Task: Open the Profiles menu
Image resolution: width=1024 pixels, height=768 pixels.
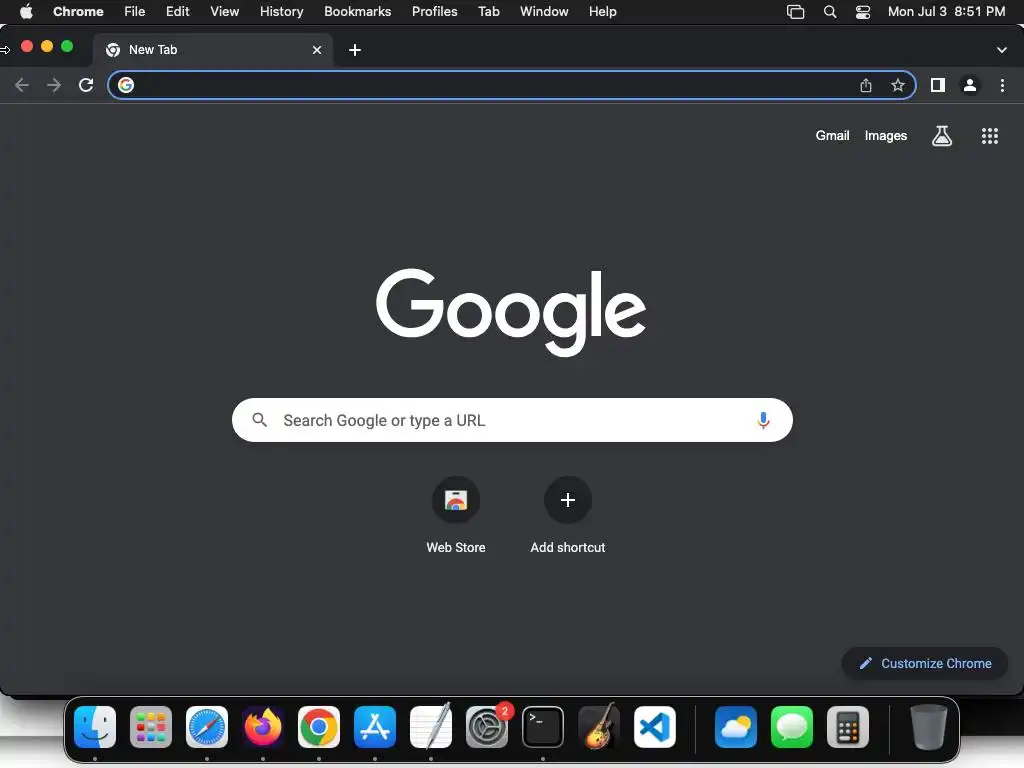Action: click(x=434, y=11)
